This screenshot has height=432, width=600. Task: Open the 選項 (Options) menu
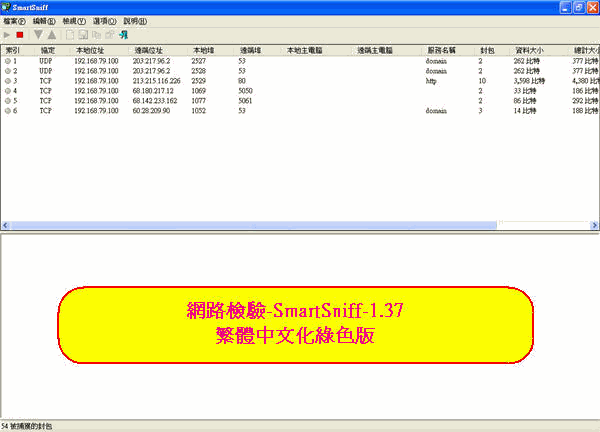click(104, 21)
